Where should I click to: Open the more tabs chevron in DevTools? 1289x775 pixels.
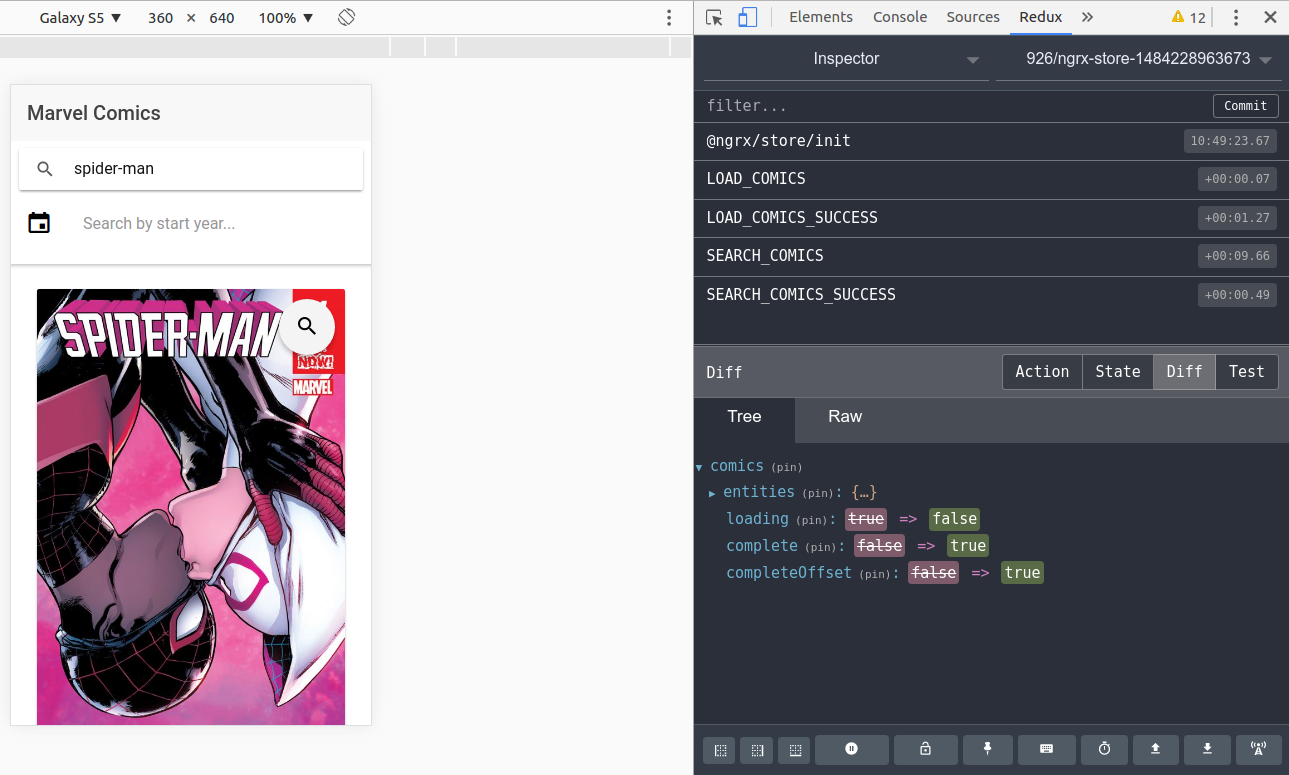point(1088,17)
